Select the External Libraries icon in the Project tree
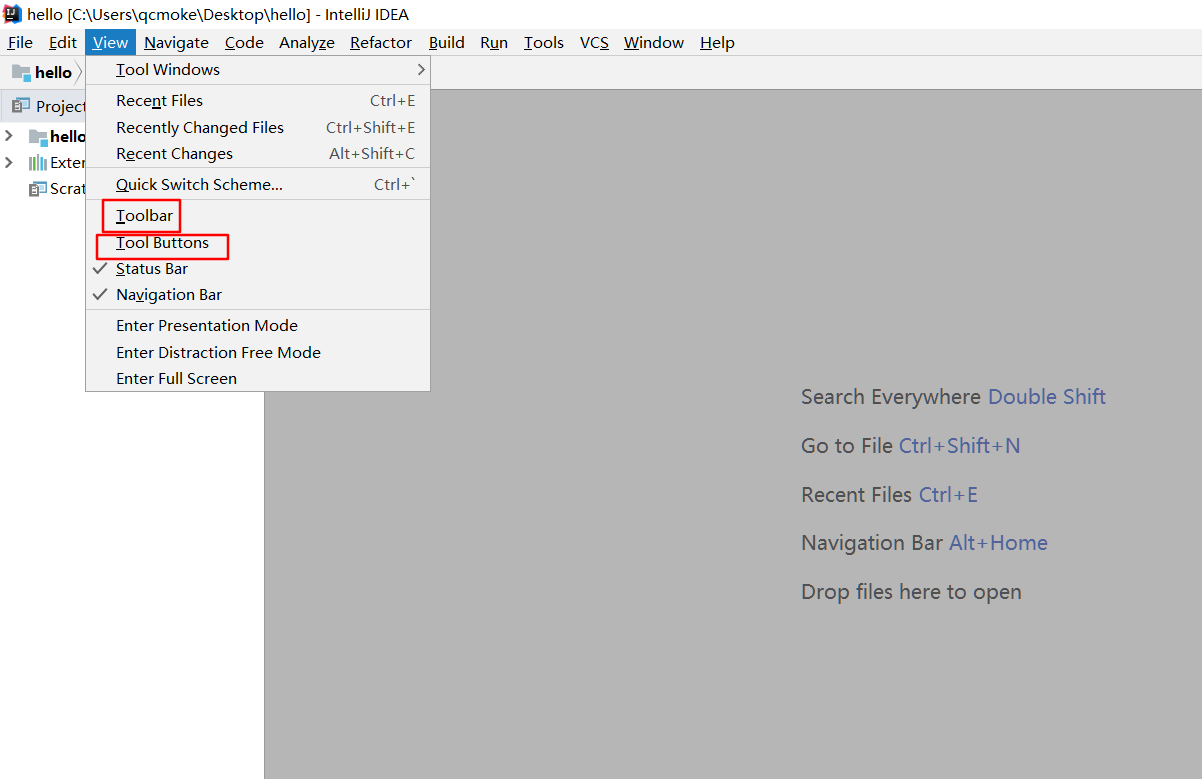This screenshot has height=779, width=1202. click(38, 163)
